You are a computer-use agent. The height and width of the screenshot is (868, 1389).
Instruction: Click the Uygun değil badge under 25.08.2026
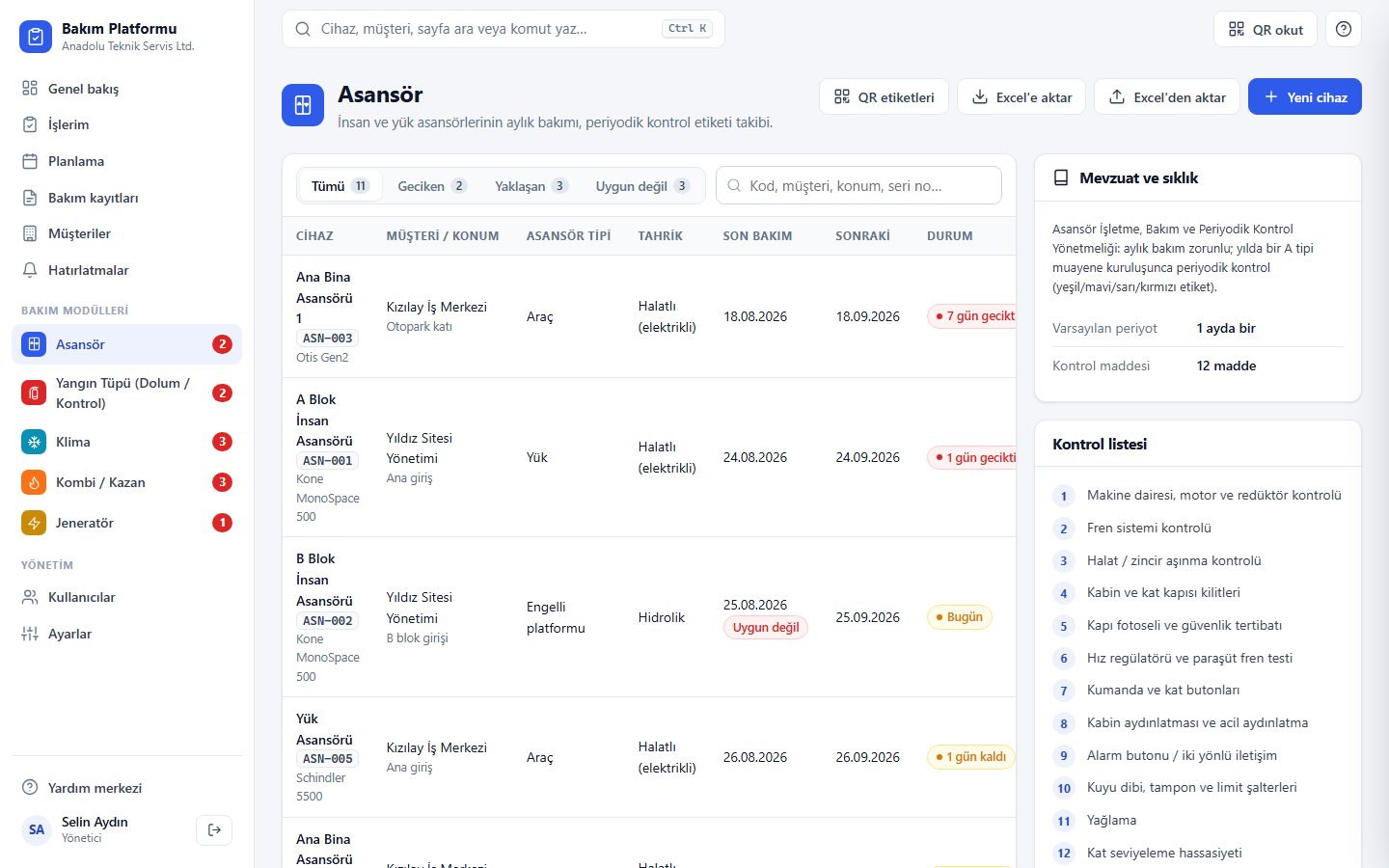click(766, 627)
